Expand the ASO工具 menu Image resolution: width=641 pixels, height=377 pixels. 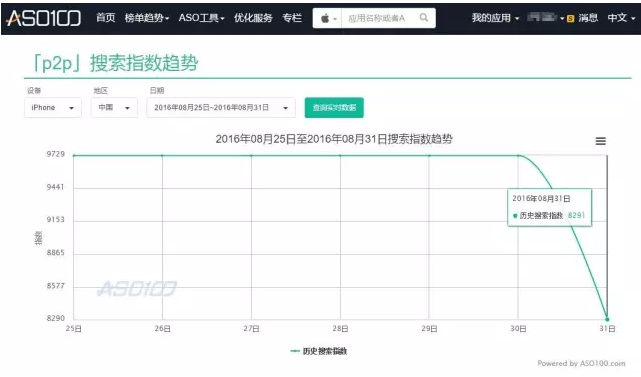point(202,18)
